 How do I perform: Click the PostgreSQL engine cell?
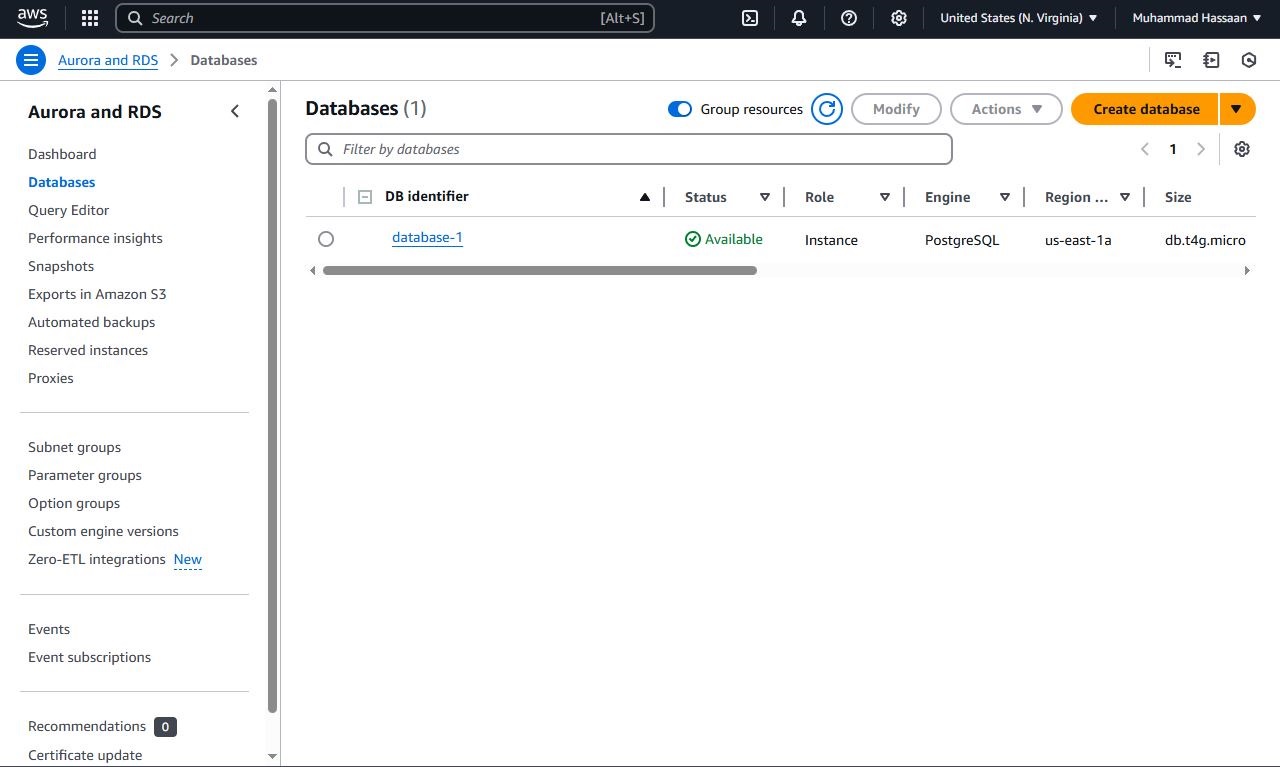pyautogui.click(x=962, y=240)
